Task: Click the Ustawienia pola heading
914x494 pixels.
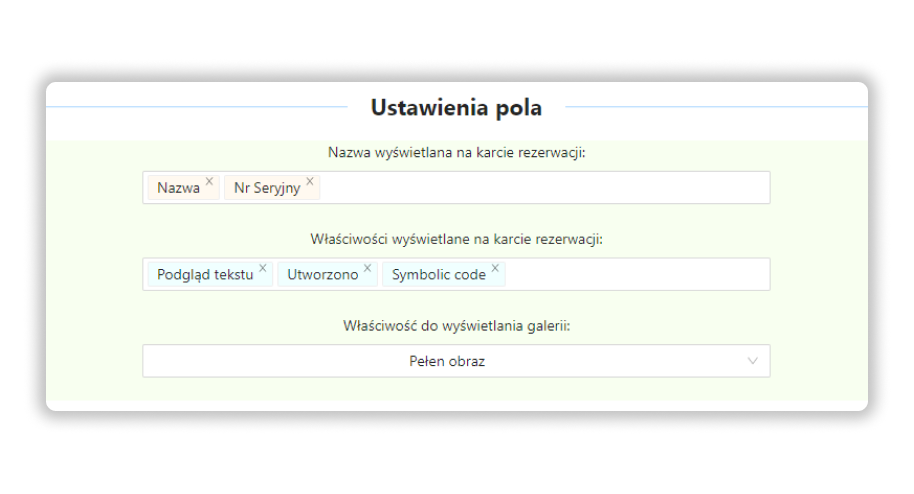Action: 456,108
